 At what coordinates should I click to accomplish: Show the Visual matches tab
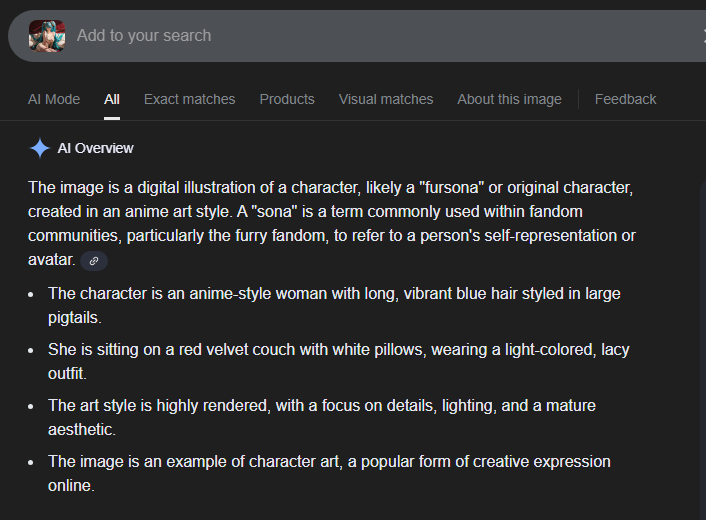pyautogui.click(x=386, y=99)
